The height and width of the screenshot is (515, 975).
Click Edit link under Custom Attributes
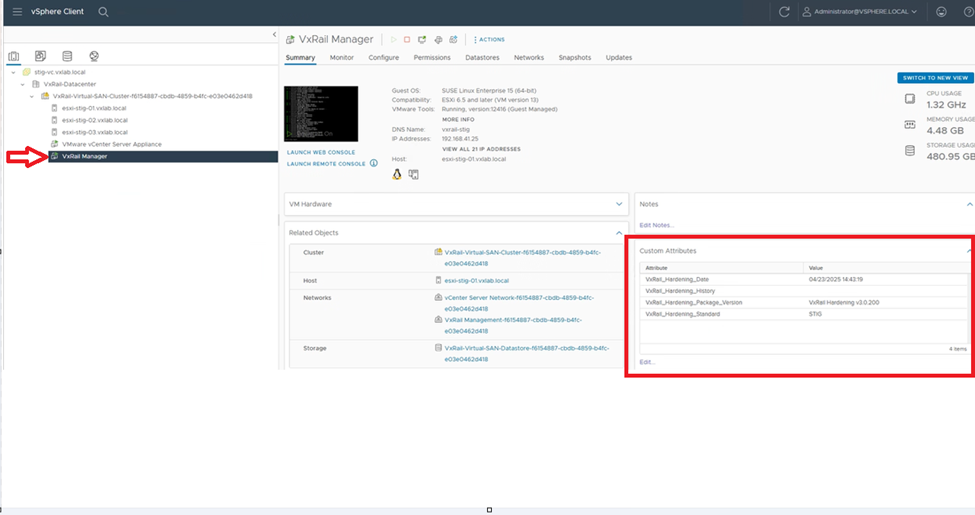647,362
